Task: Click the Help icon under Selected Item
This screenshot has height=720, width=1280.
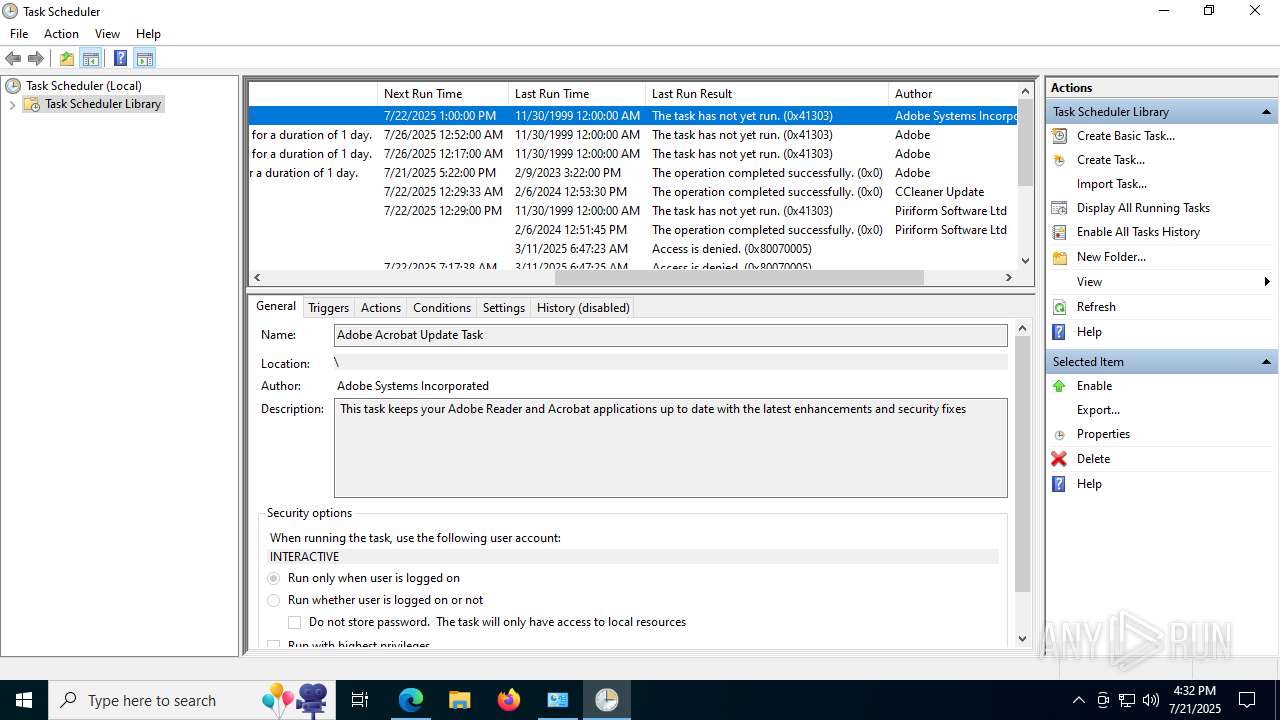Action: coord(1059,484)
